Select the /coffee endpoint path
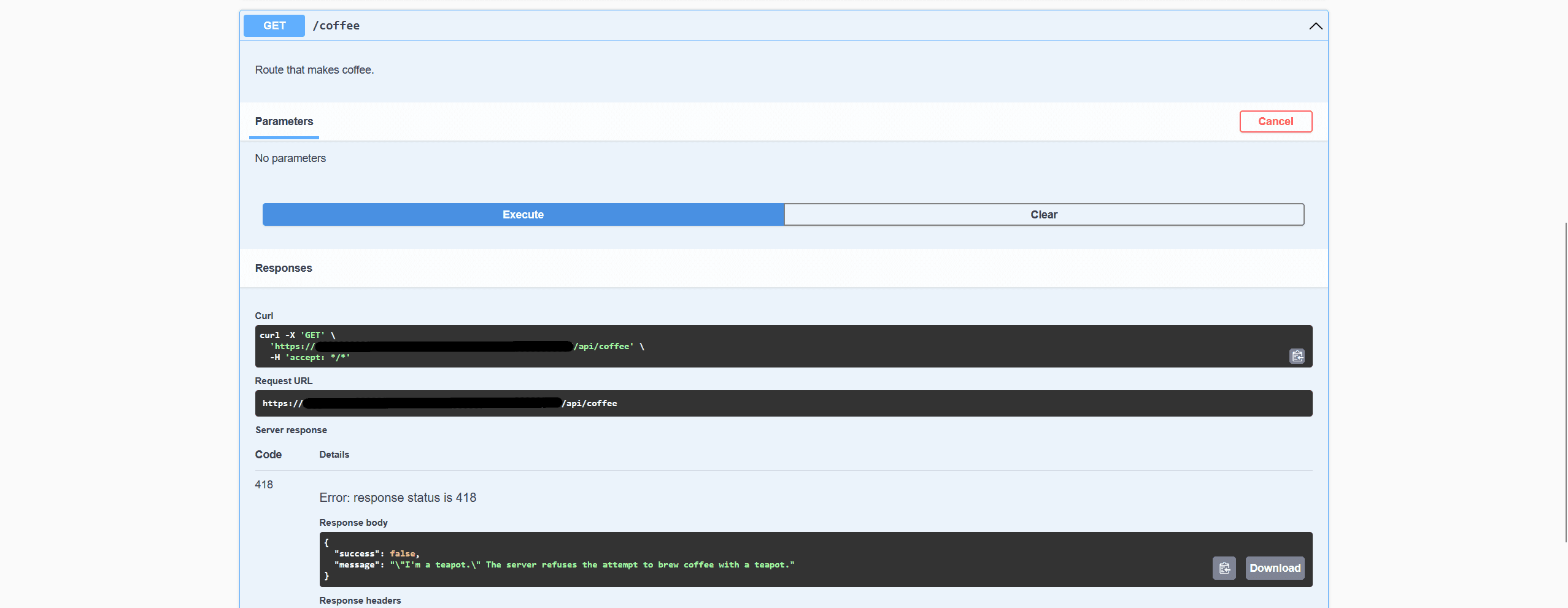This screenshot has height=608, width=1568. tap(336, 26)
